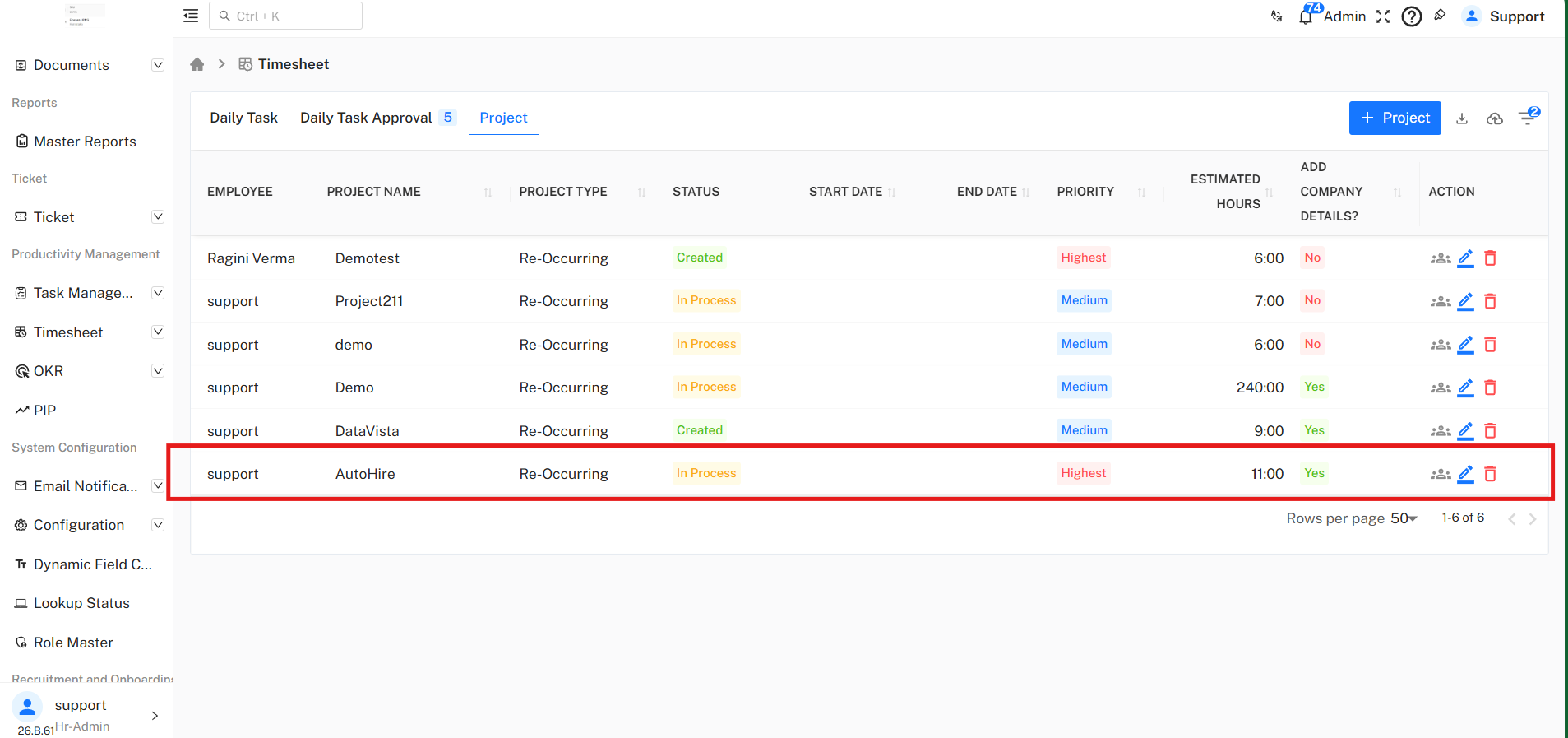The height and width of the screenshot is (738, 1568).
Task: Edit the AutoHire project with pencil icon
Action: 1465,474
